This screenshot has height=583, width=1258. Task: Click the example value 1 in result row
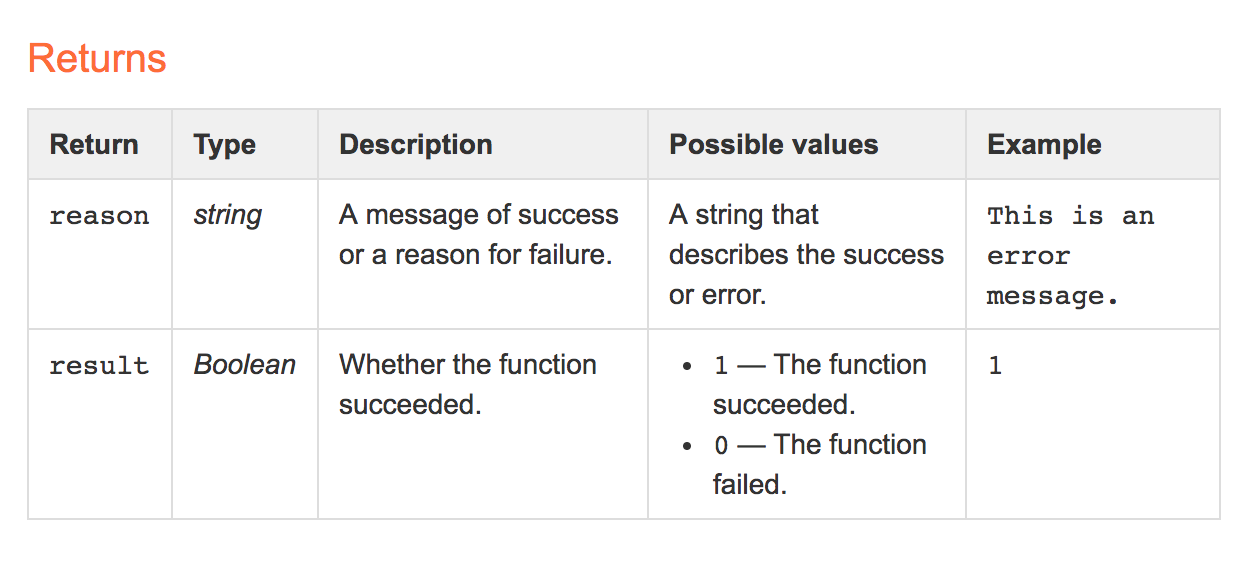point(995,366)
